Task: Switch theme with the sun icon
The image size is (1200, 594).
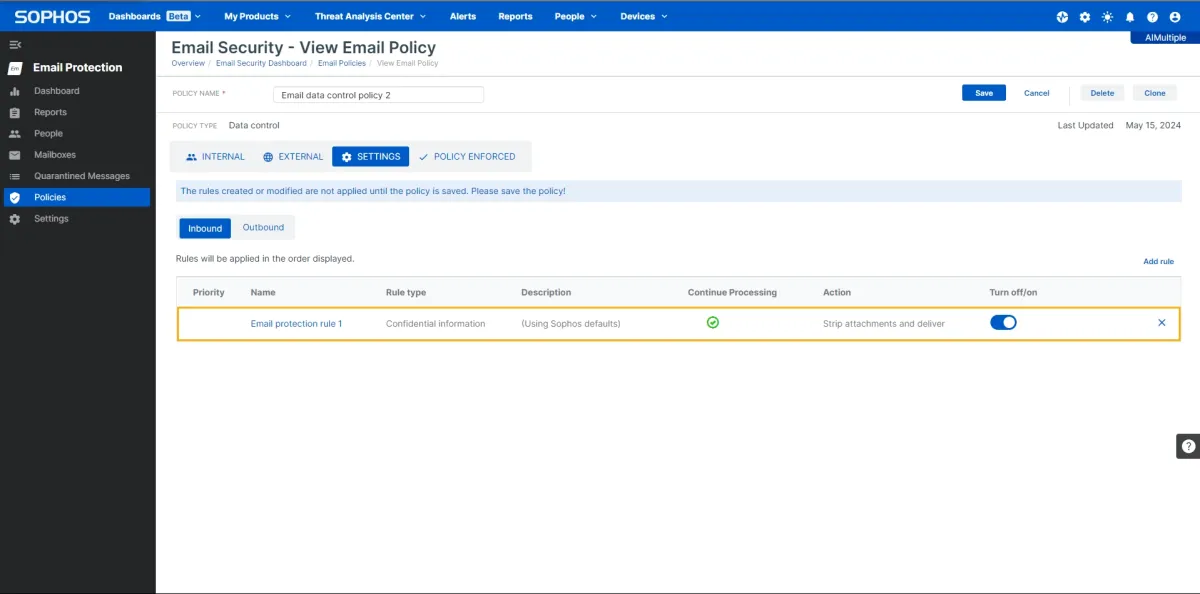Action: (1107, 17)
